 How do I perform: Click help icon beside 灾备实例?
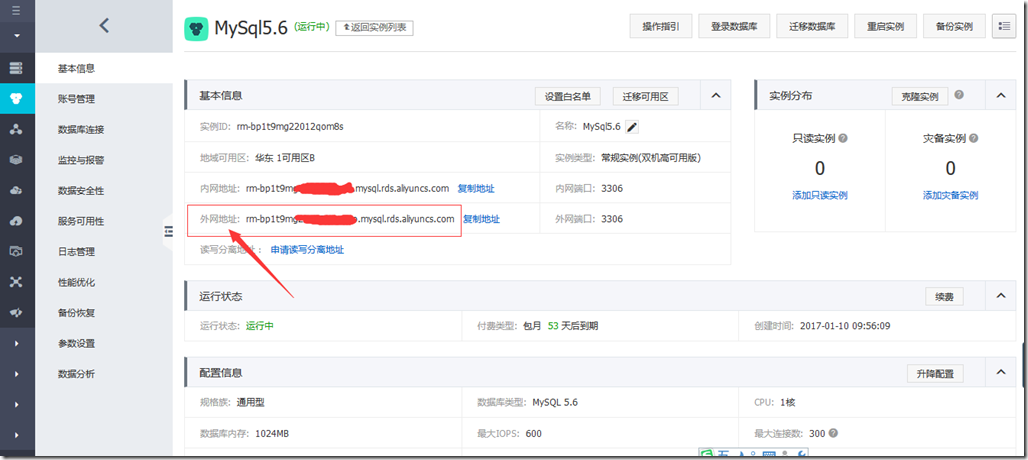(974, 139)
